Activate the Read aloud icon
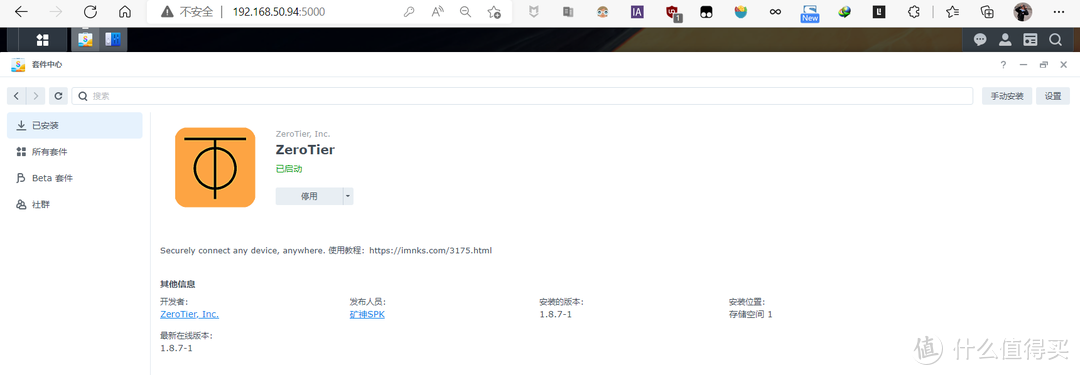Image resolution: width=1080 pixels, height=375 pixels. 437,12
